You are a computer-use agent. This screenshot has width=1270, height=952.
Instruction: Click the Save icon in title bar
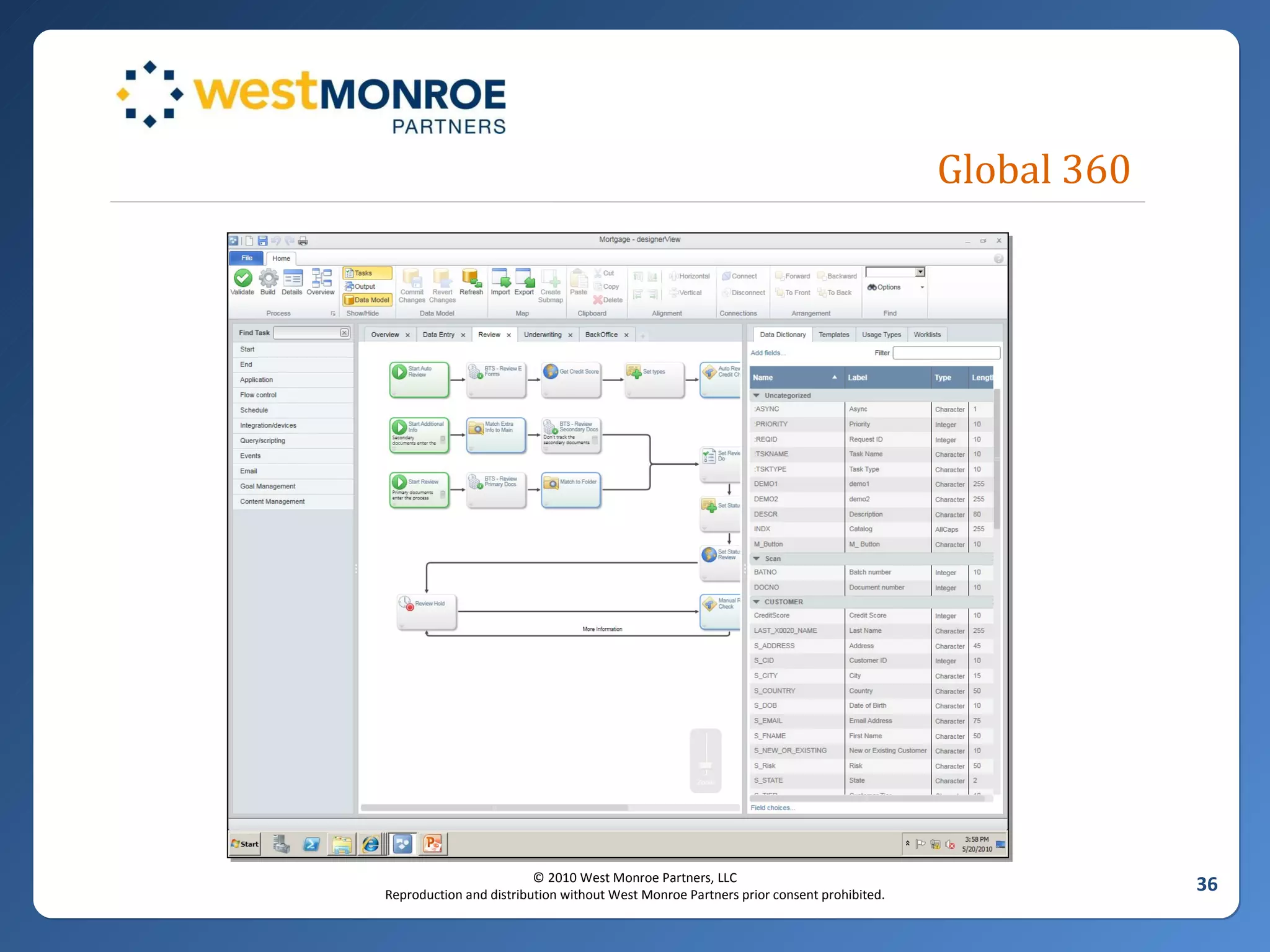[262, 240]
